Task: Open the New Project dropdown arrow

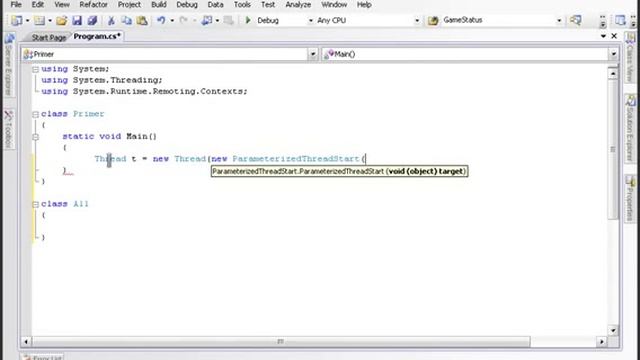Action: (27, 20)
